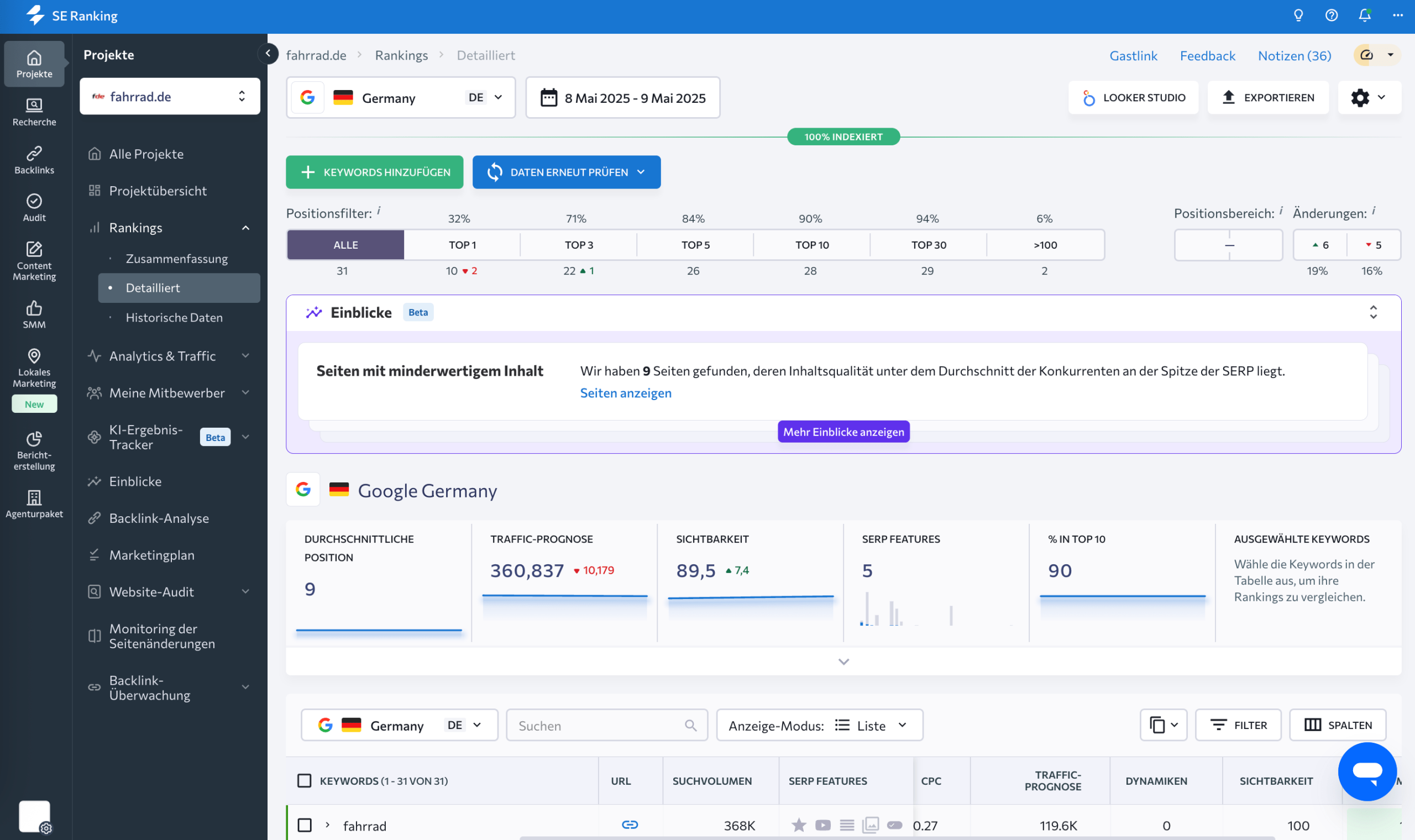Open the Agenturpaket building icon
This screenshot has height=840, width=1415.
click(34, 505)
